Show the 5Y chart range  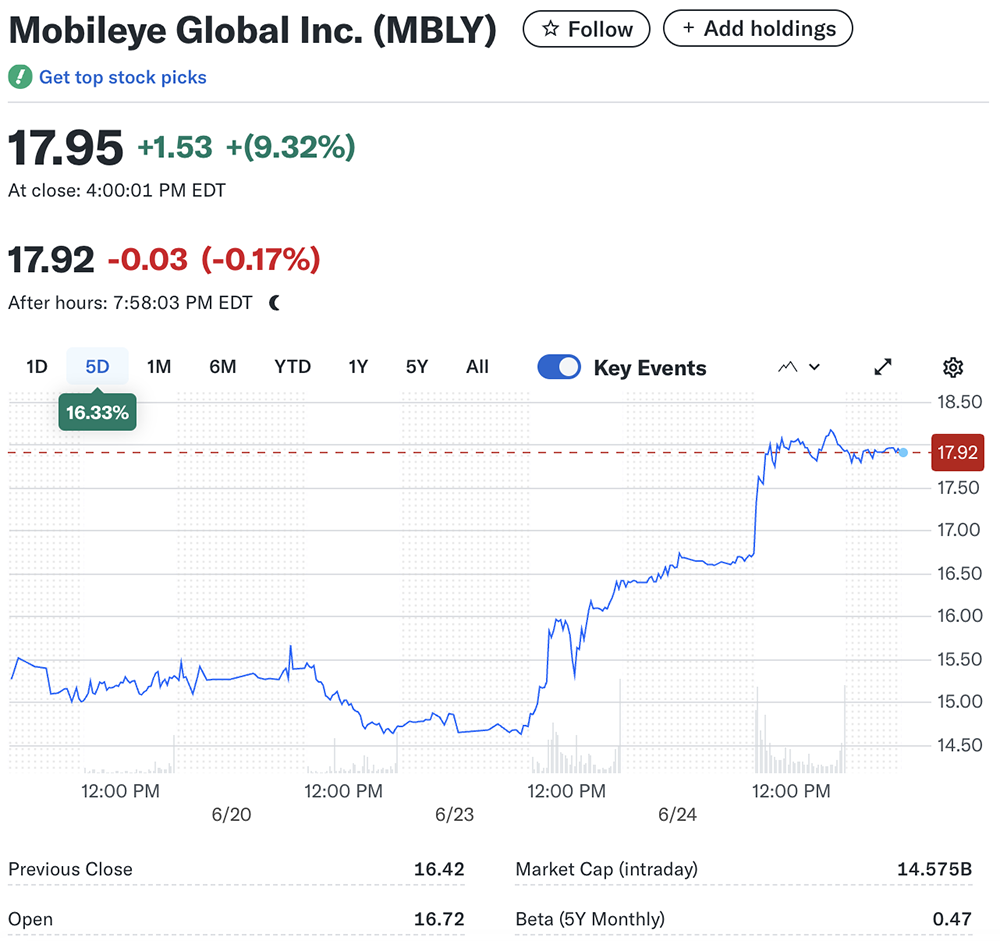417,367
